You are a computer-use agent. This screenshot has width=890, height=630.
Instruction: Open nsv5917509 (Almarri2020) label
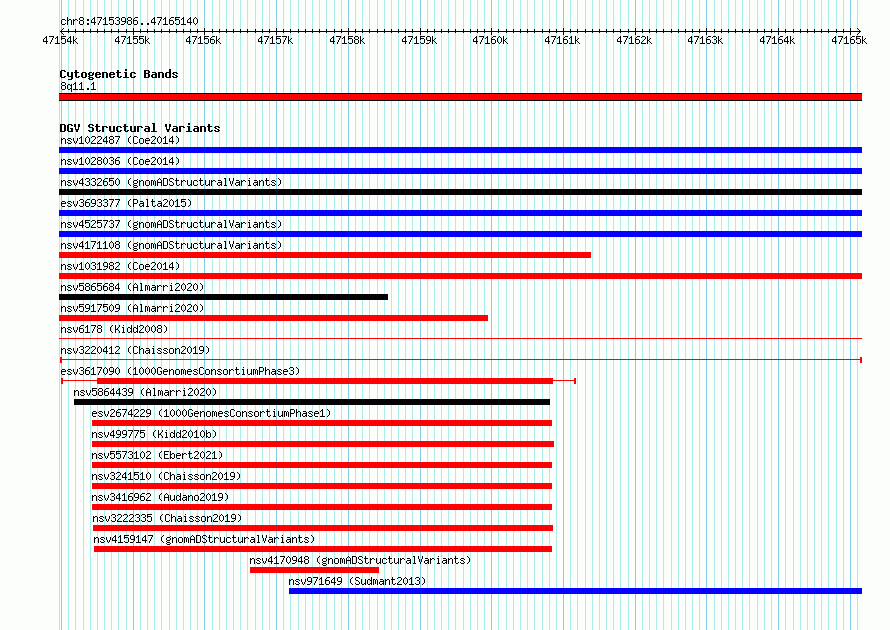point(132,308)
